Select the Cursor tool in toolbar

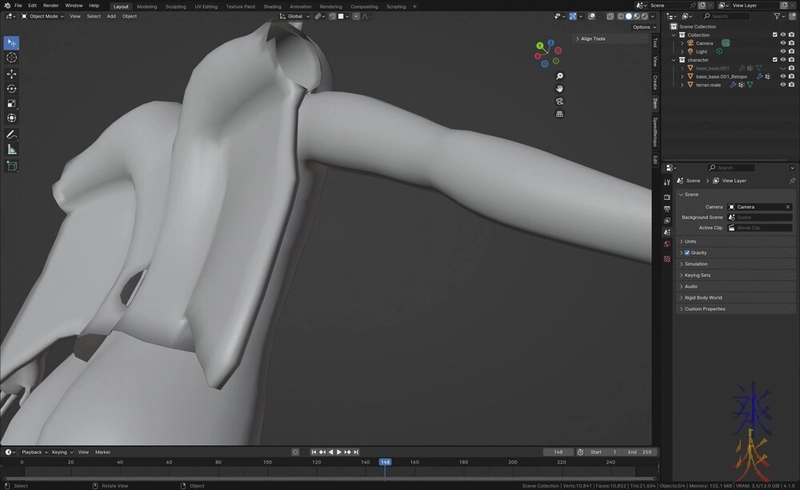tap(12, 58)
